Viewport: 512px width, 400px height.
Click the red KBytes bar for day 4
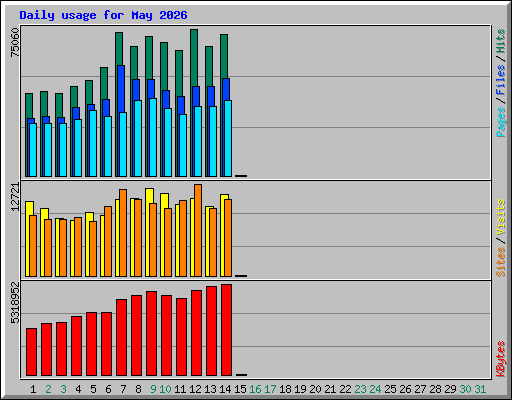pos(76,346)
